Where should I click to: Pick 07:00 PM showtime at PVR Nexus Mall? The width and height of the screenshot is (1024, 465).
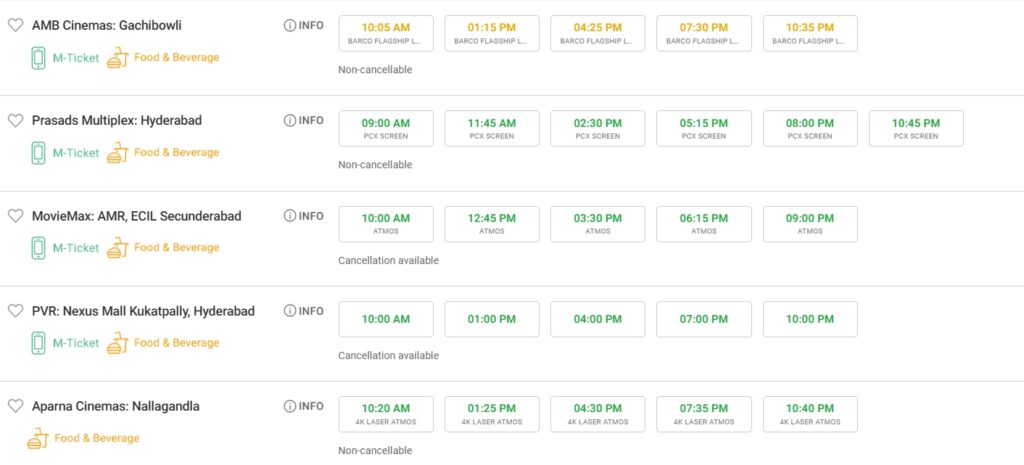click(x=703, y=319)
